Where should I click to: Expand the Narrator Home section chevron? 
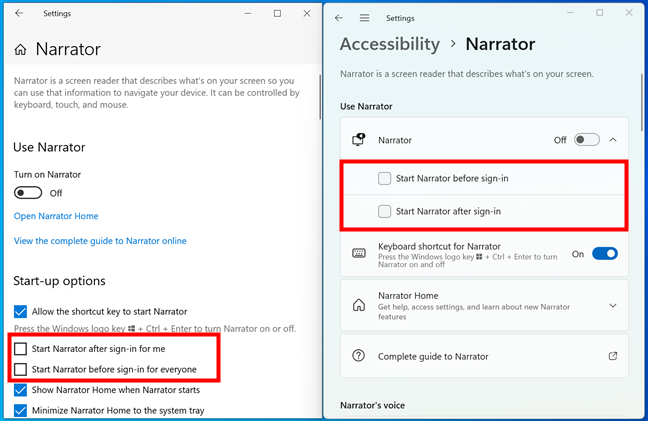click(x=613, y=306)
